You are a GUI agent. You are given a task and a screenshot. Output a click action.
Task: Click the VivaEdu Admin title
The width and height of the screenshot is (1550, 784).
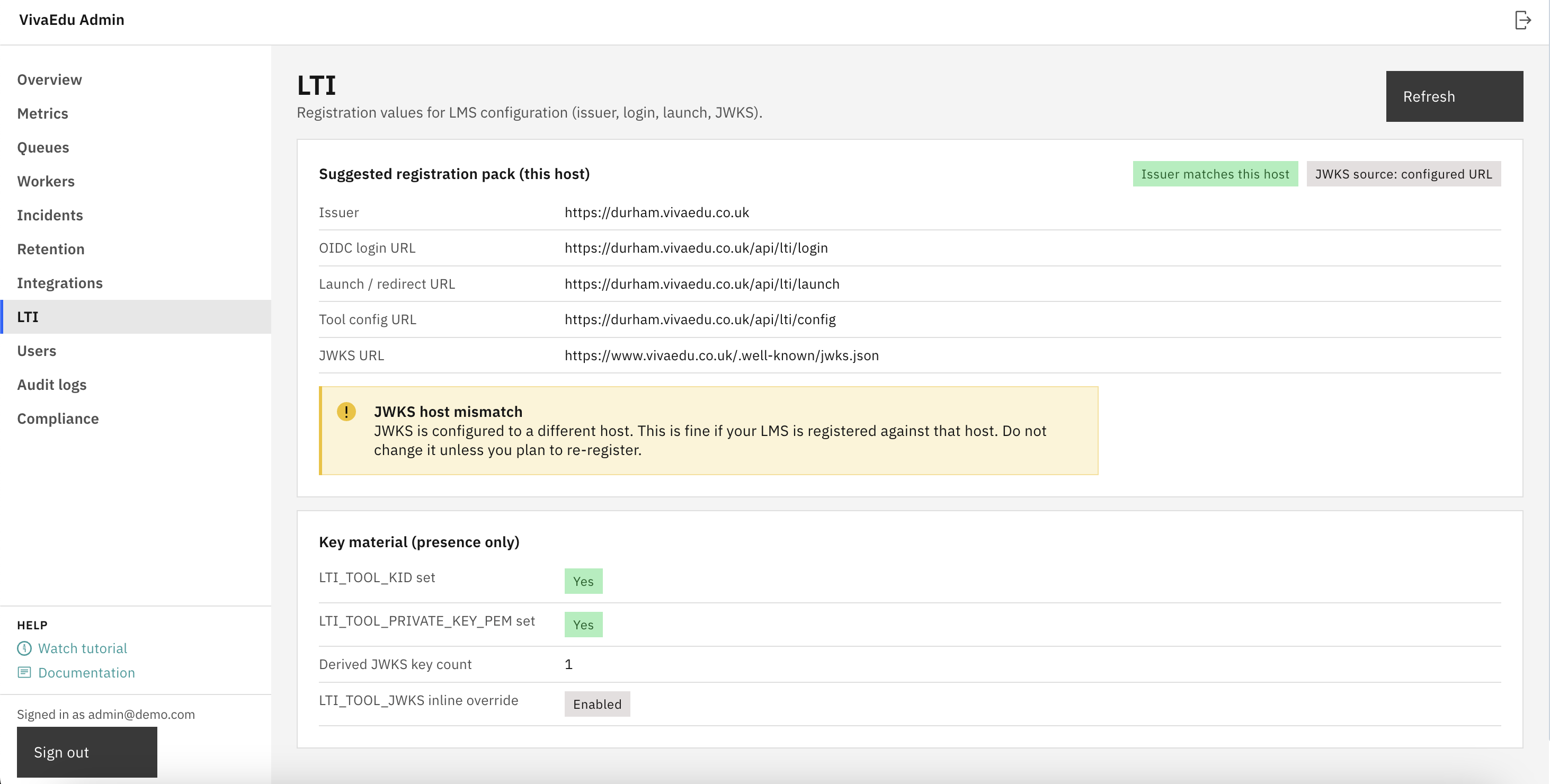(71, 20)
